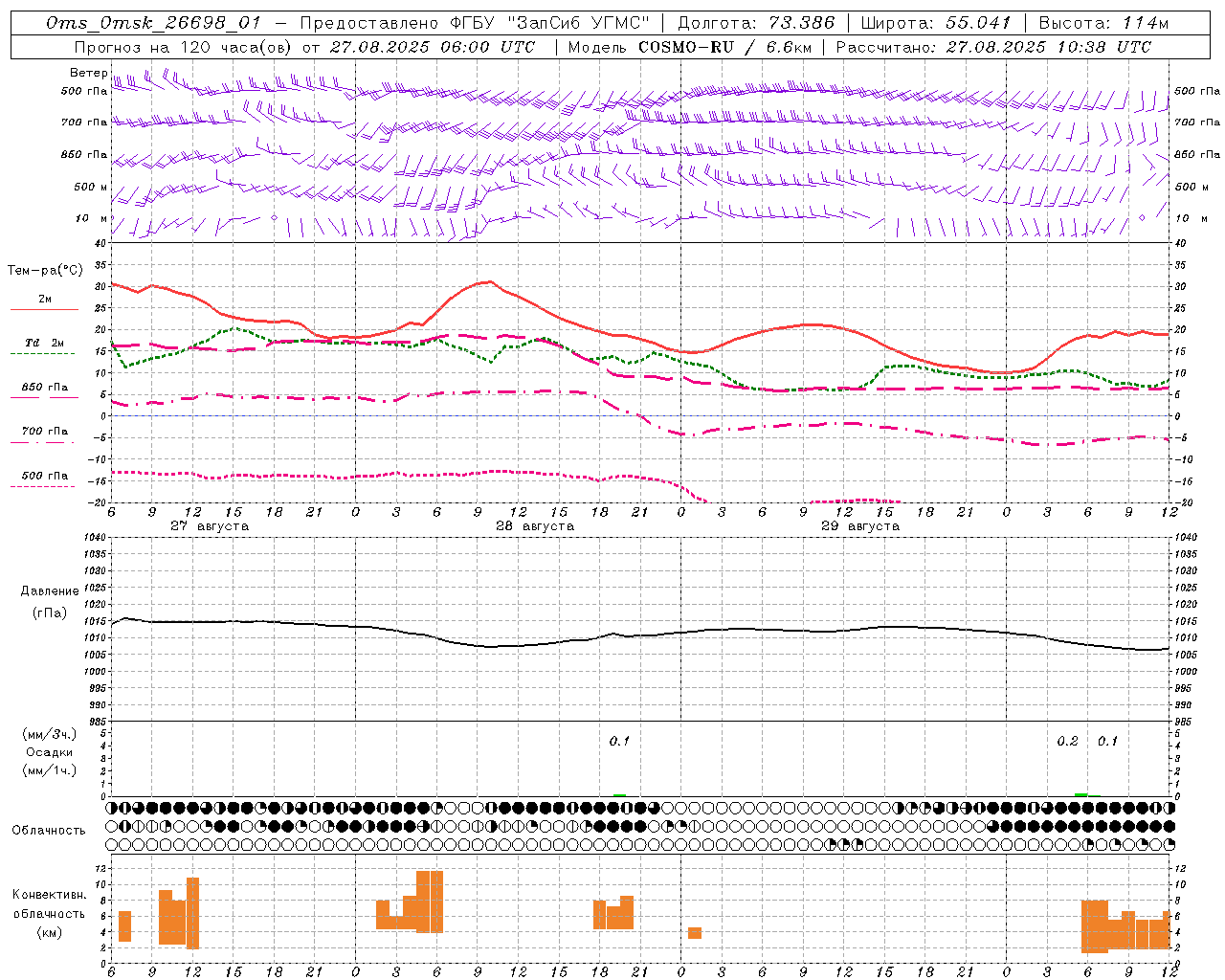This screenshot has height=980, width=1225.
Task: Select '700 гПа' in the temperature legend
Action: click(x=45, y=431)
